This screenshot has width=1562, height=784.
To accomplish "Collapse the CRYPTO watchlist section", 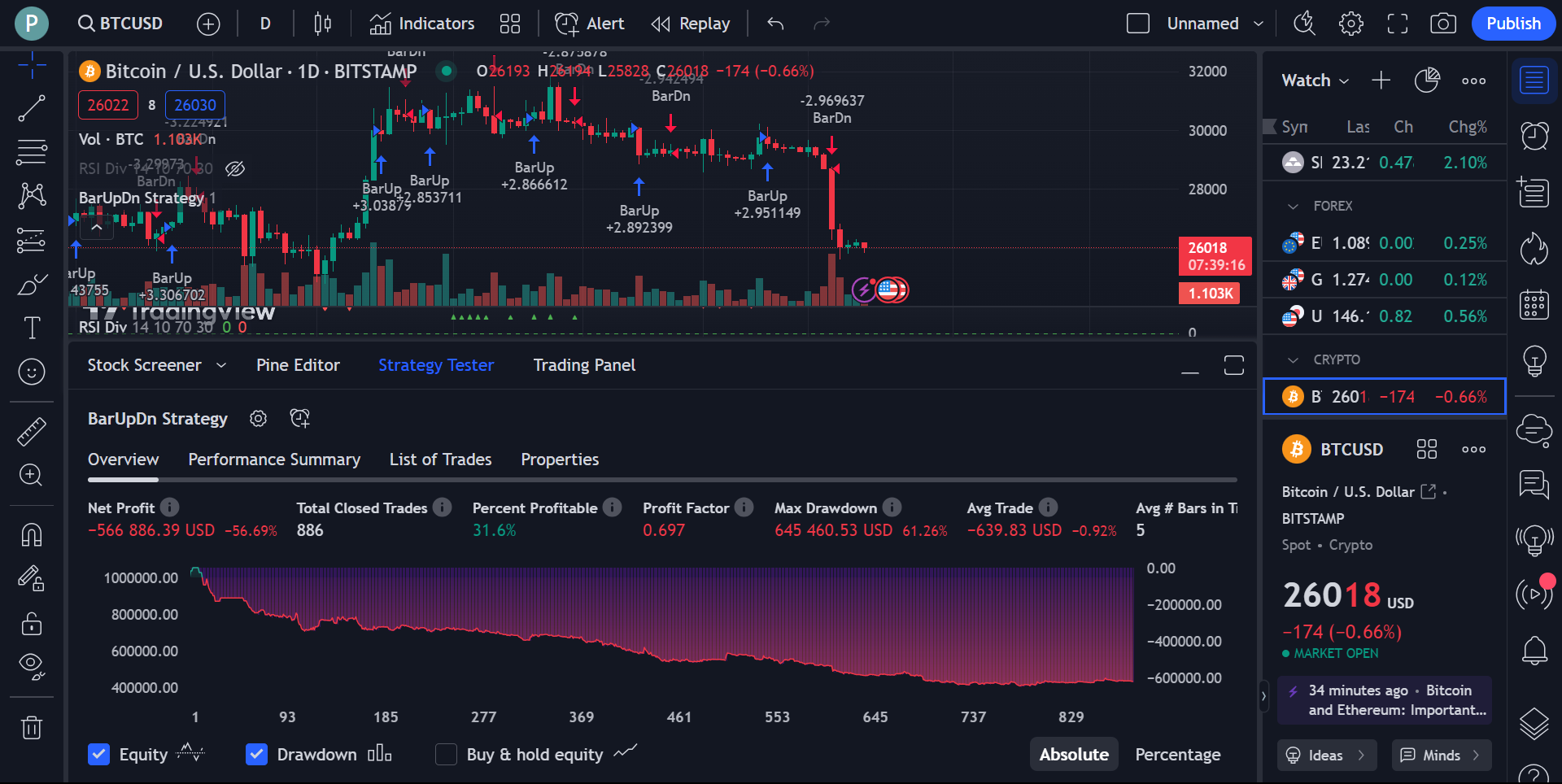I will (x=1295, y=359).
